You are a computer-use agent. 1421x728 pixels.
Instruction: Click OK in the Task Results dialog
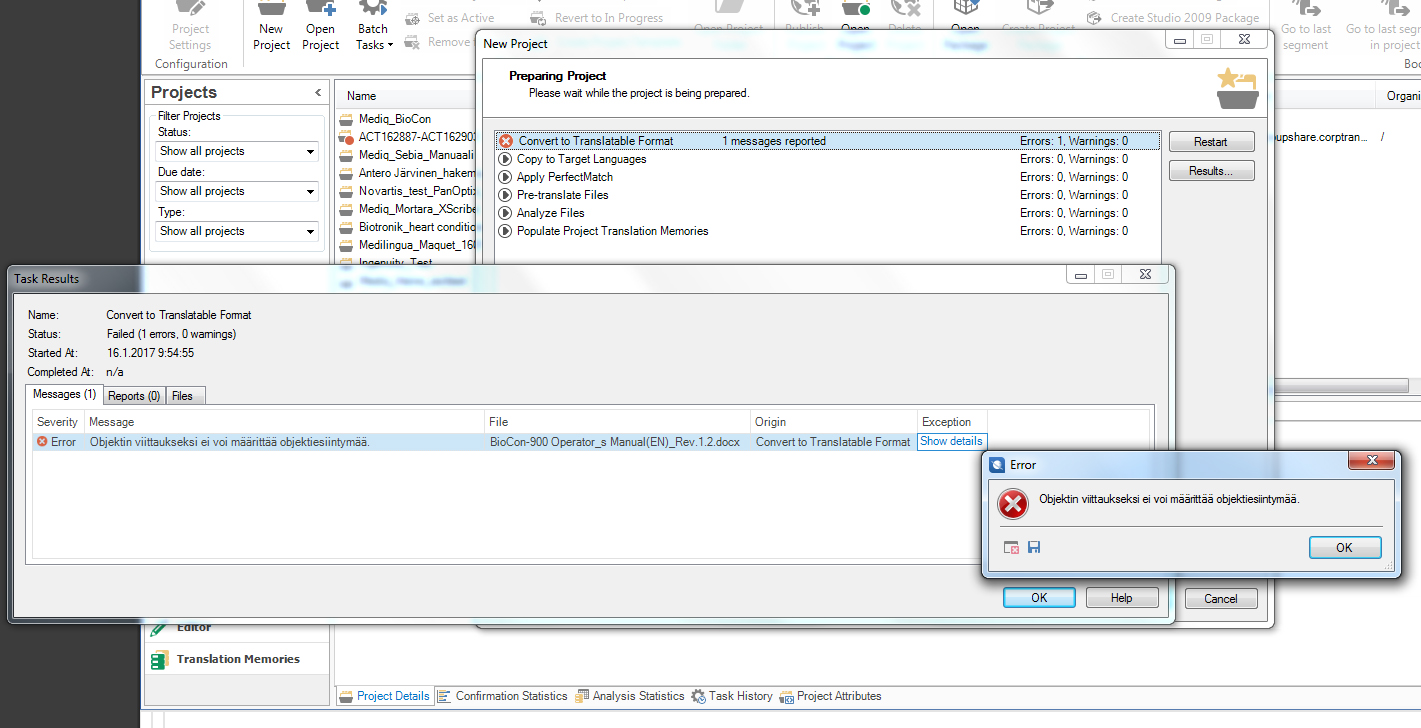click(x=1039, y=598)
